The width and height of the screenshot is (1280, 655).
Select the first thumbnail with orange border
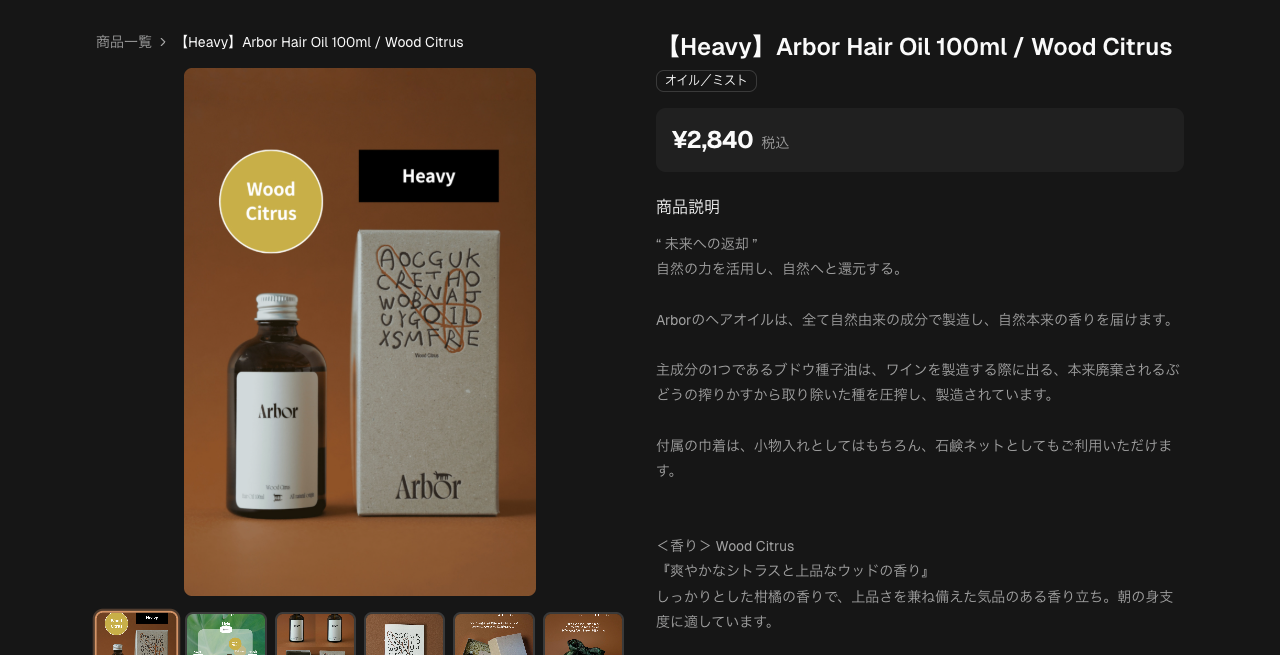[137, 633]
